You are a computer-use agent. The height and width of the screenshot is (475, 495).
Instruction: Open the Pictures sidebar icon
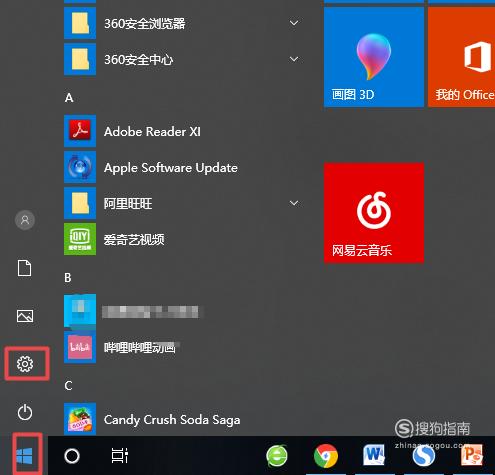tap(25, 316)
